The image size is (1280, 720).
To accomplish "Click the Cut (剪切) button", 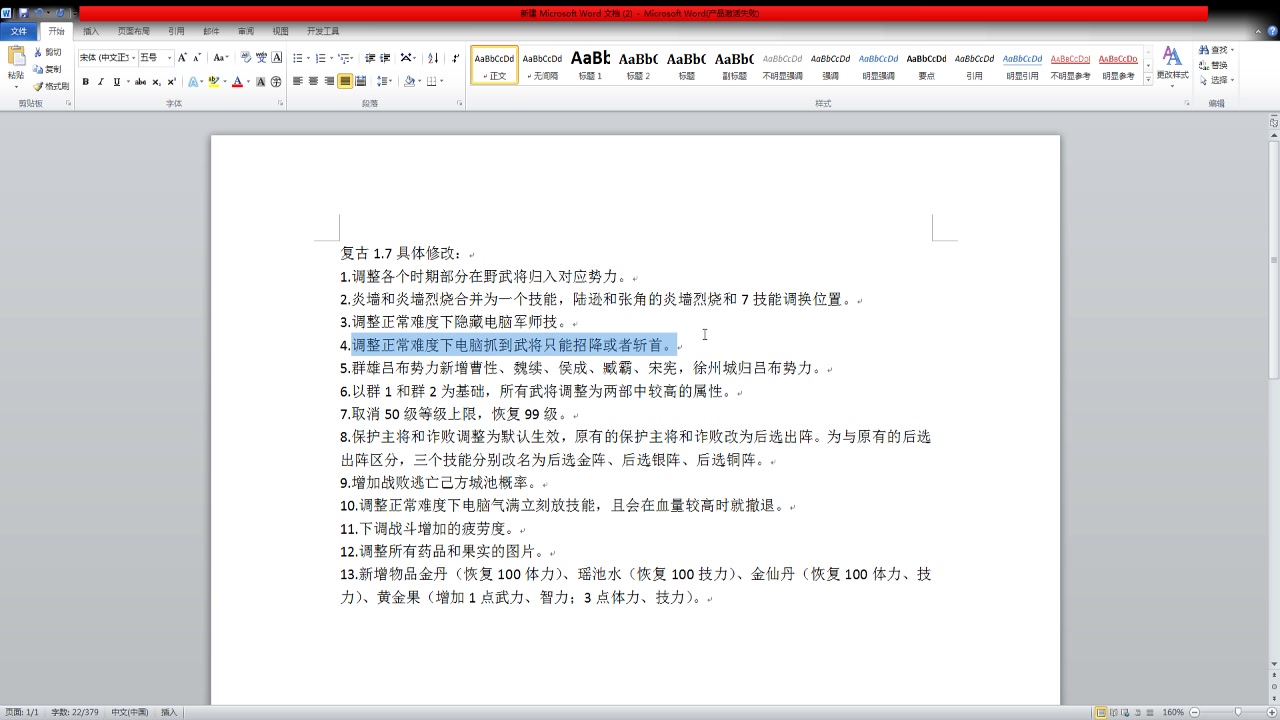I will 48,52.
